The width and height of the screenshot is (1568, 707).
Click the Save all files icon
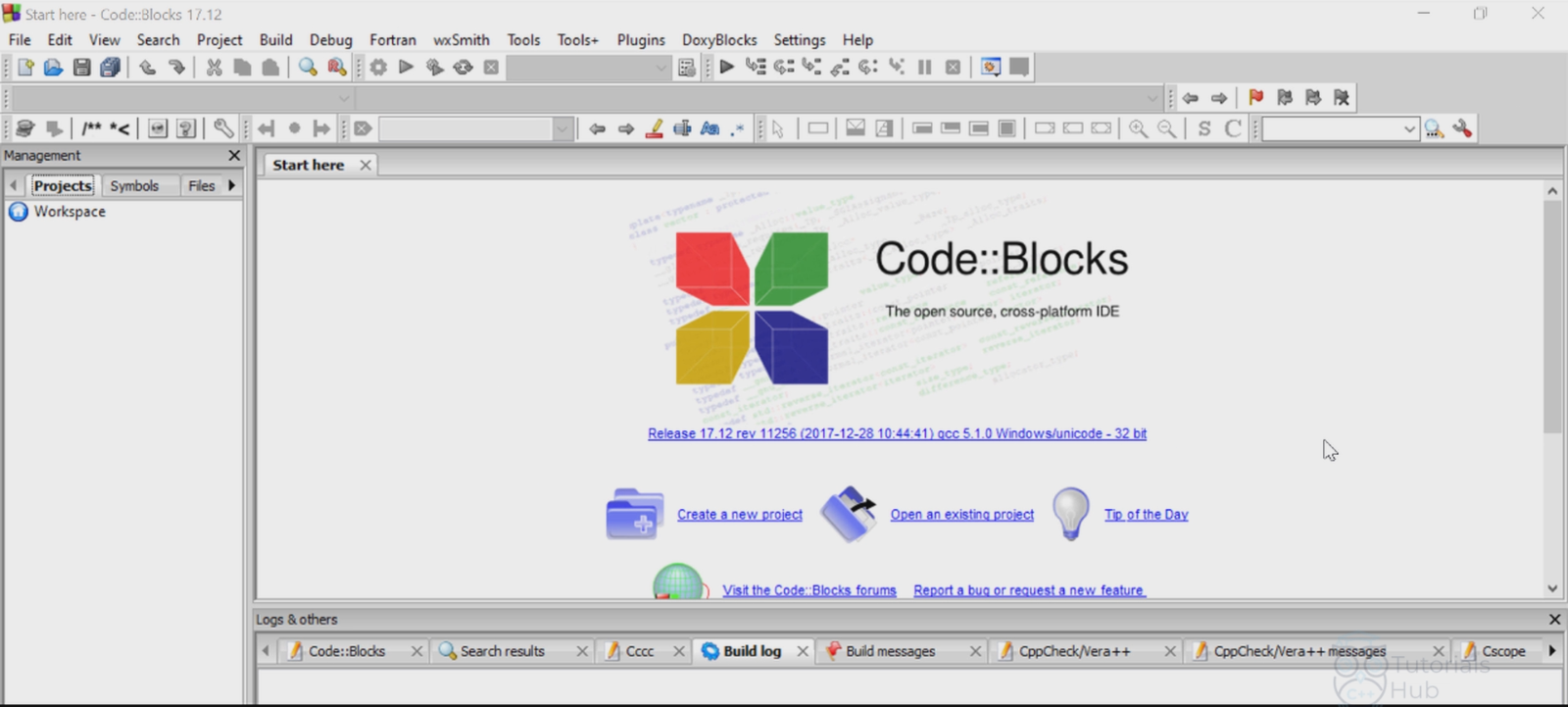(111, 67)
